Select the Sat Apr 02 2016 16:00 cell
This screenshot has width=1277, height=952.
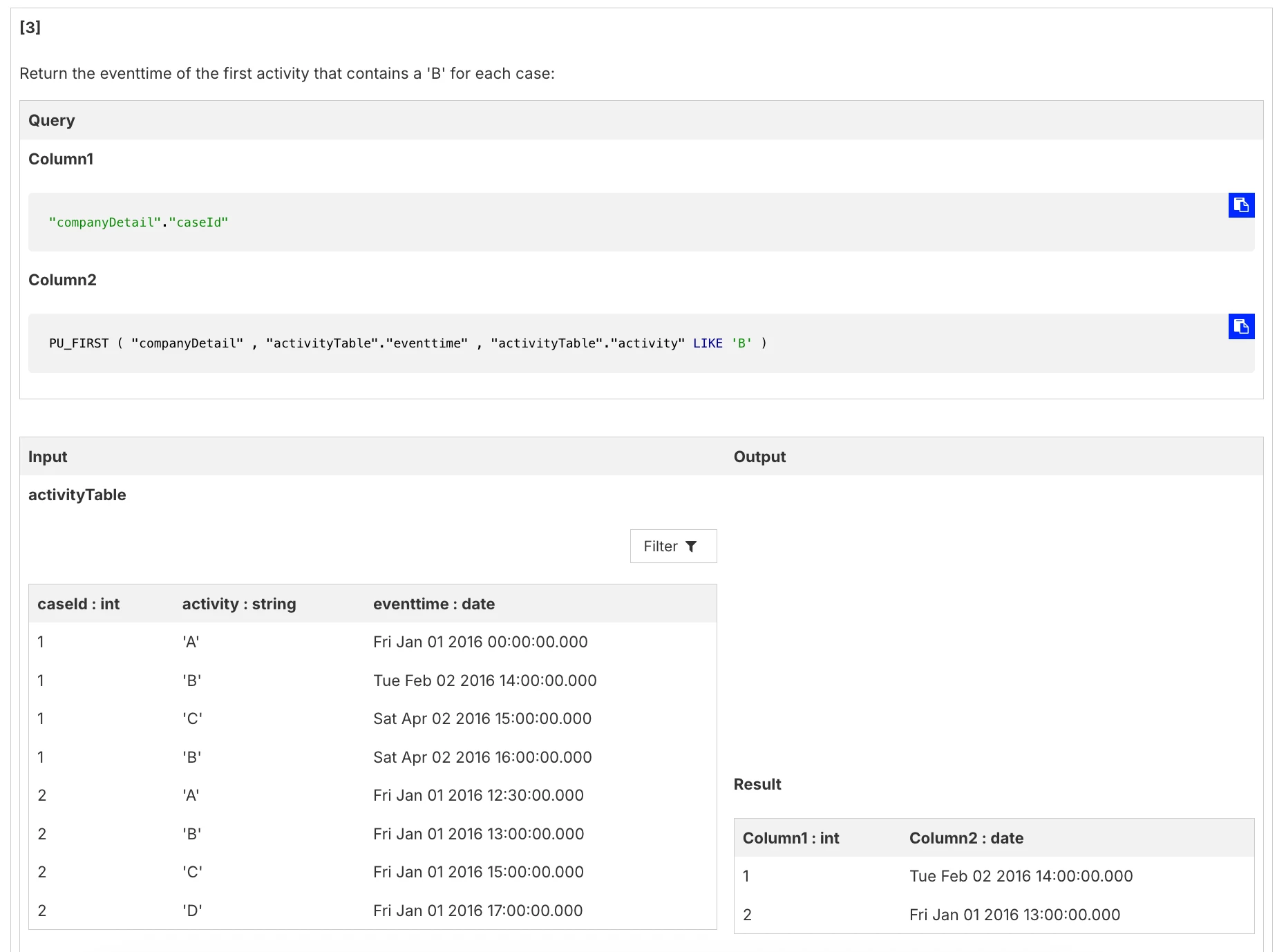pos(482,757)
